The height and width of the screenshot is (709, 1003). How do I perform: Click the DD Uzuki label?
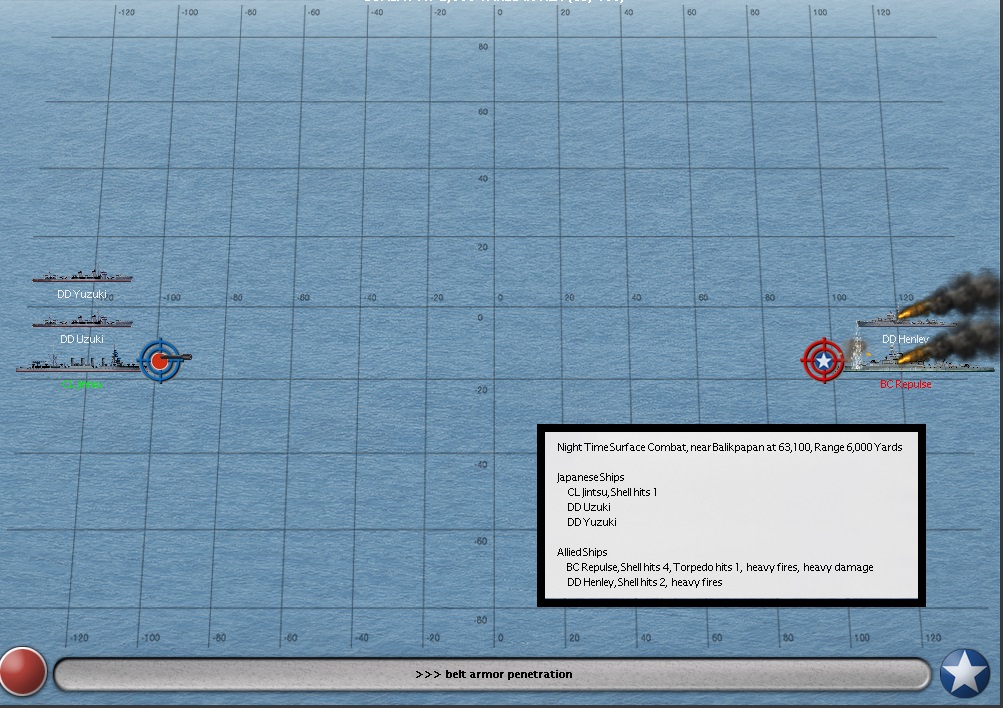point(82,339)
